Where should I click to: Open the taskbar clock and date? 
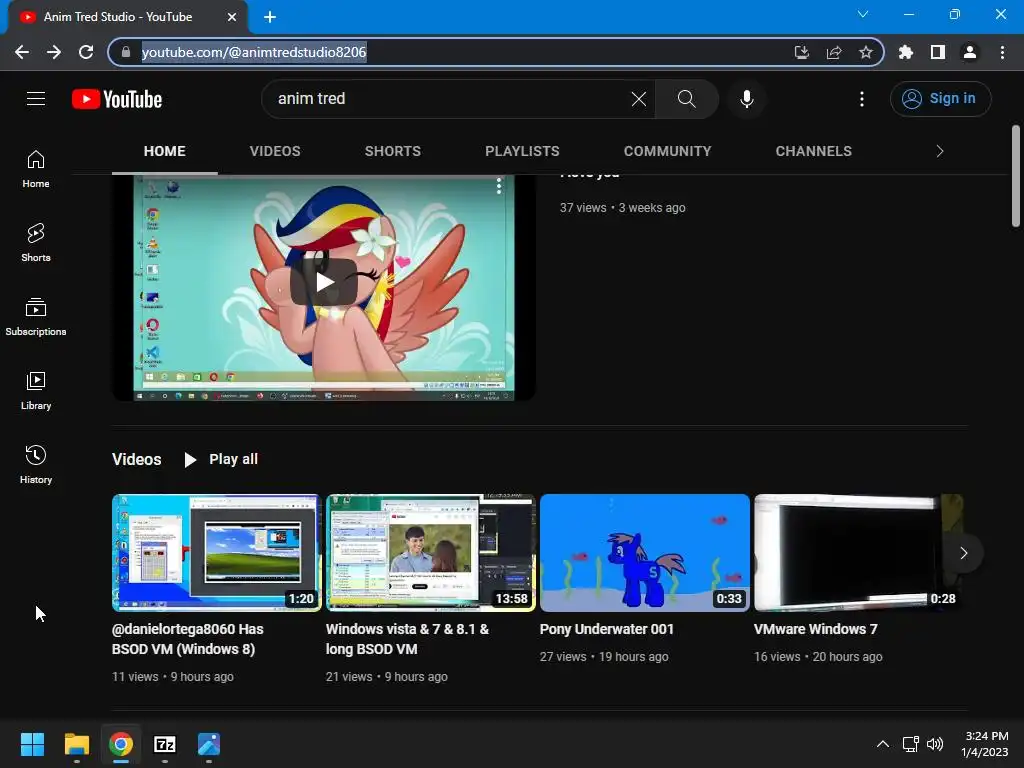(984, 744)
